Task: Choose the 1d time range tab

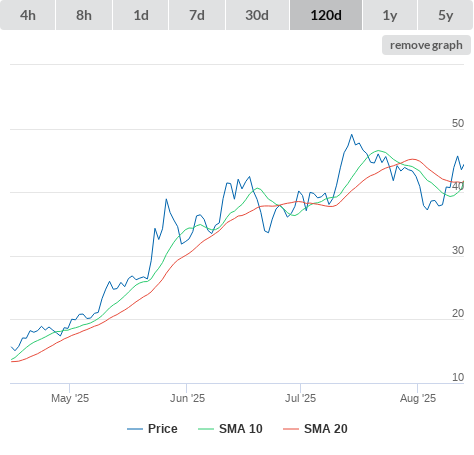Action: pos(141,15)
